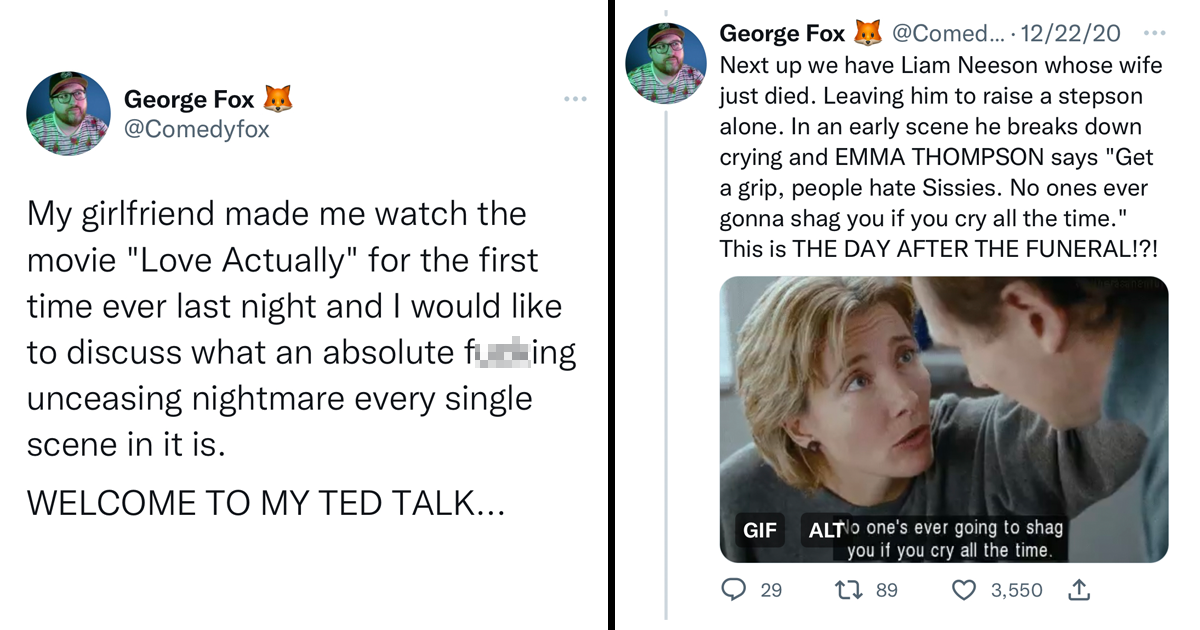
Task: Open the reply icon on the Liam Neeson tweet
Action: (x=732, y=590)
